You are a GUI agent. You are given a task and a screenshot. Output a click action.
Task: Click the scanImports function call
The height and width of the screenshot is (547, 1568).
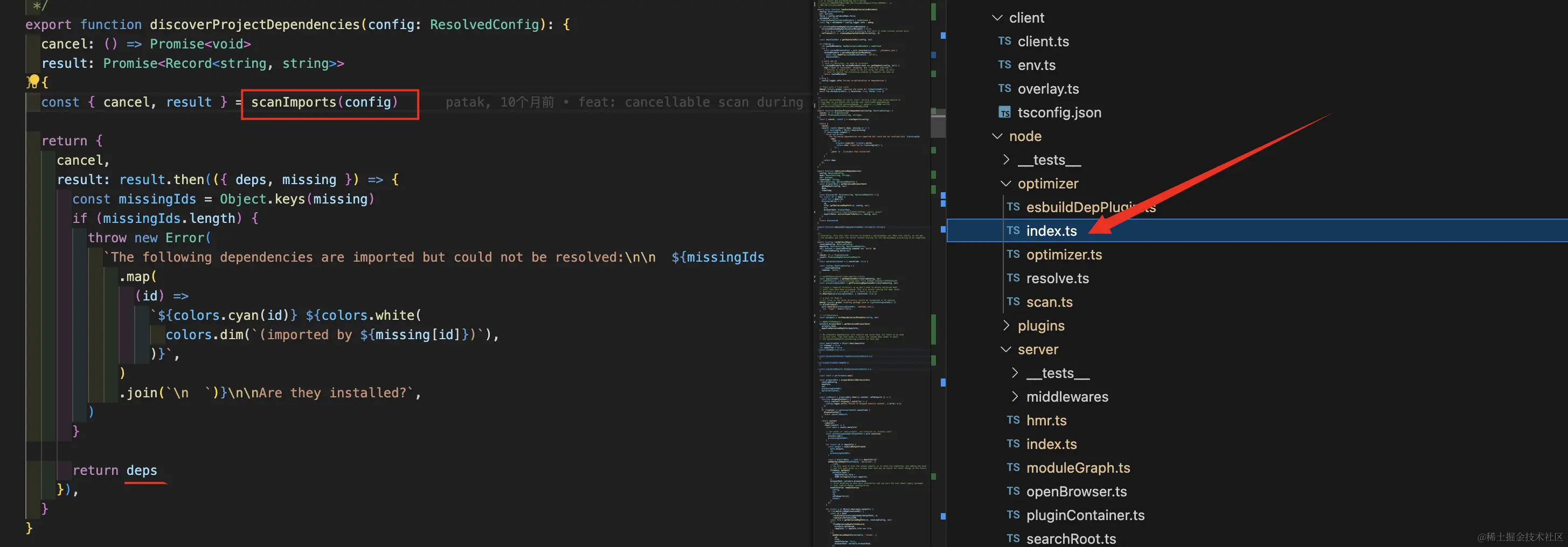tap(324, 102)
